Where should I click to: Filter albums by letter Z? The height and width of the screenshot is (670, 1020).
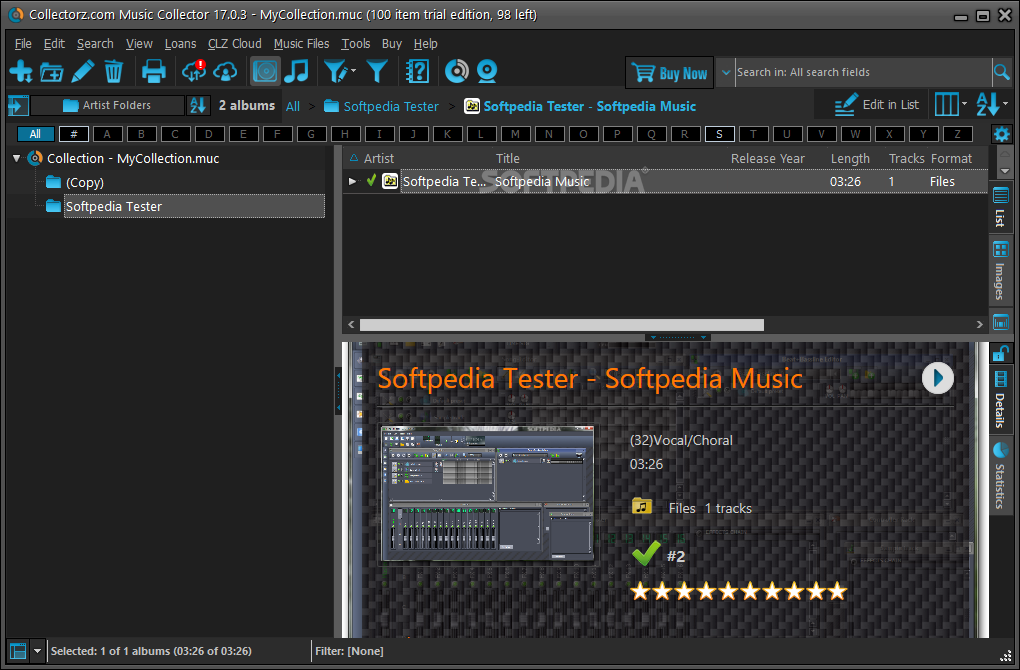pos(957,134)
